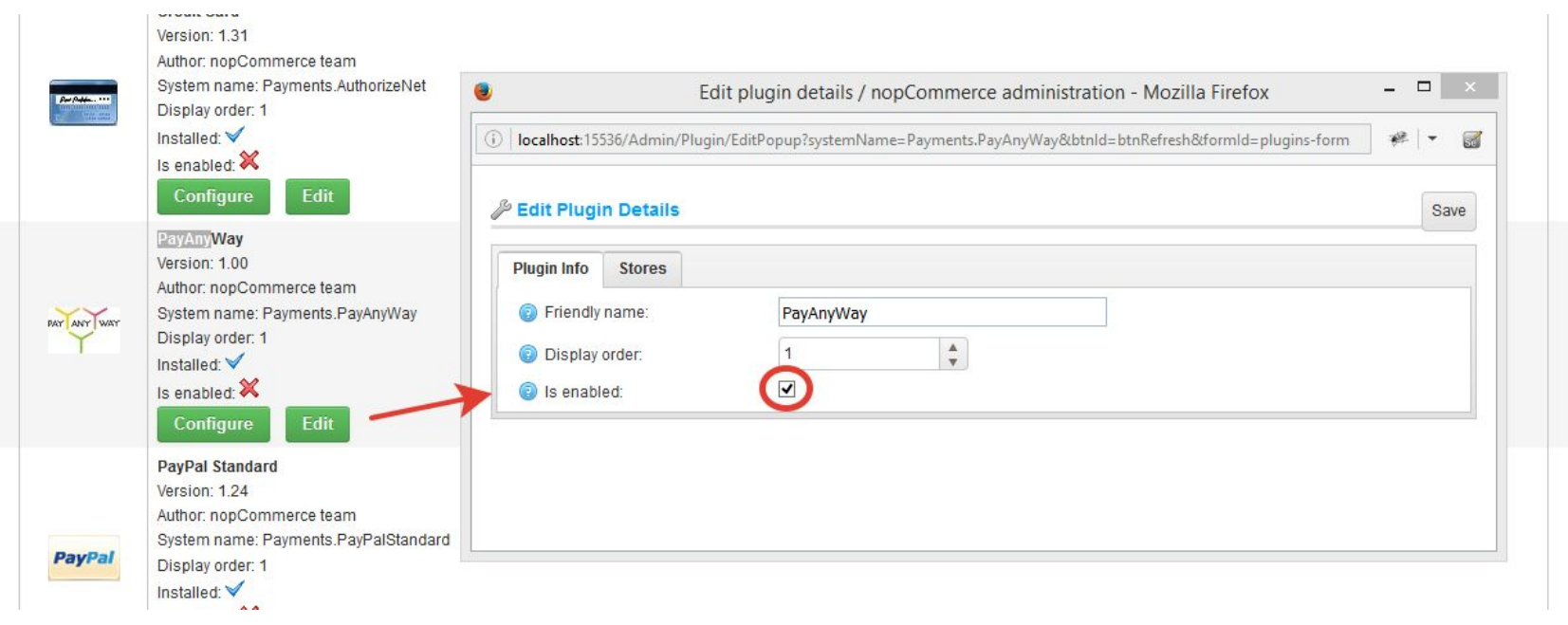Edit the PayAnyWay plugin

tap(318, 424)
